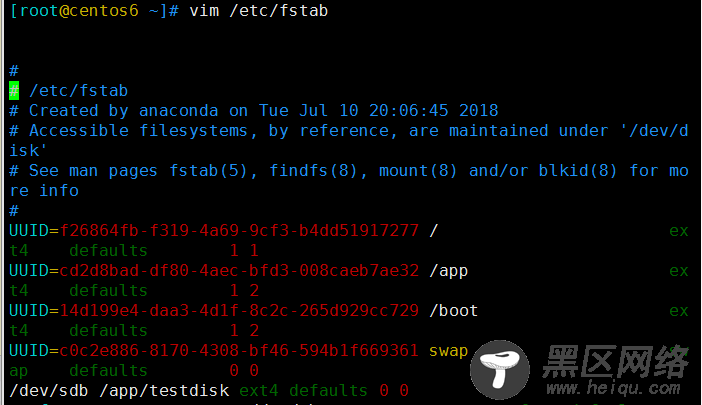
Task: Click the 'Accessible filesystems' comment line
Action: 349,141
